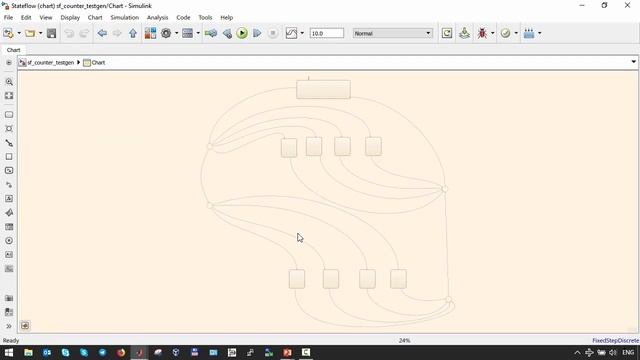The width and height of the screenshot is (640, 360).
Task: Click the Update Diagram arrow icon
Action: [211, 33]
